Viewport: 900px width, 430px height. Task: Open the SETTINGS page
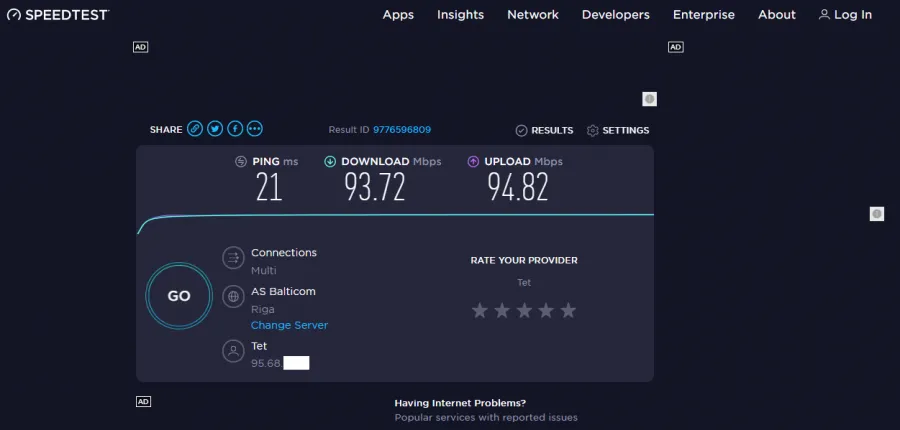tap(626, 130)
